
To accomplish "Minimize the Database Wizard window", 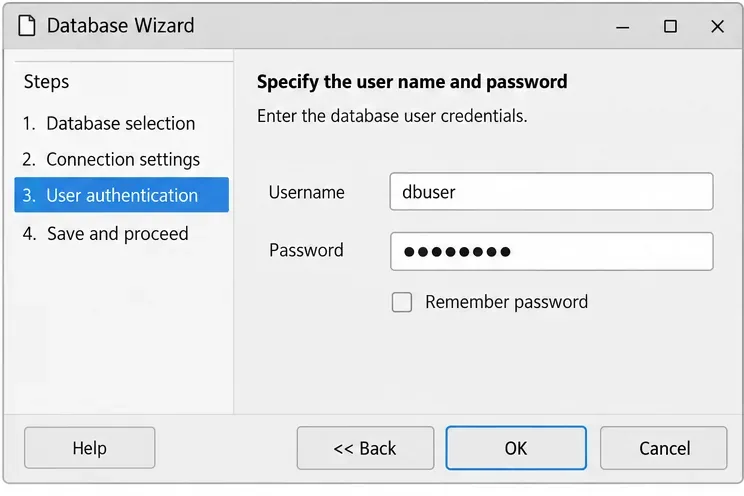I will click(x=623, y=27).
